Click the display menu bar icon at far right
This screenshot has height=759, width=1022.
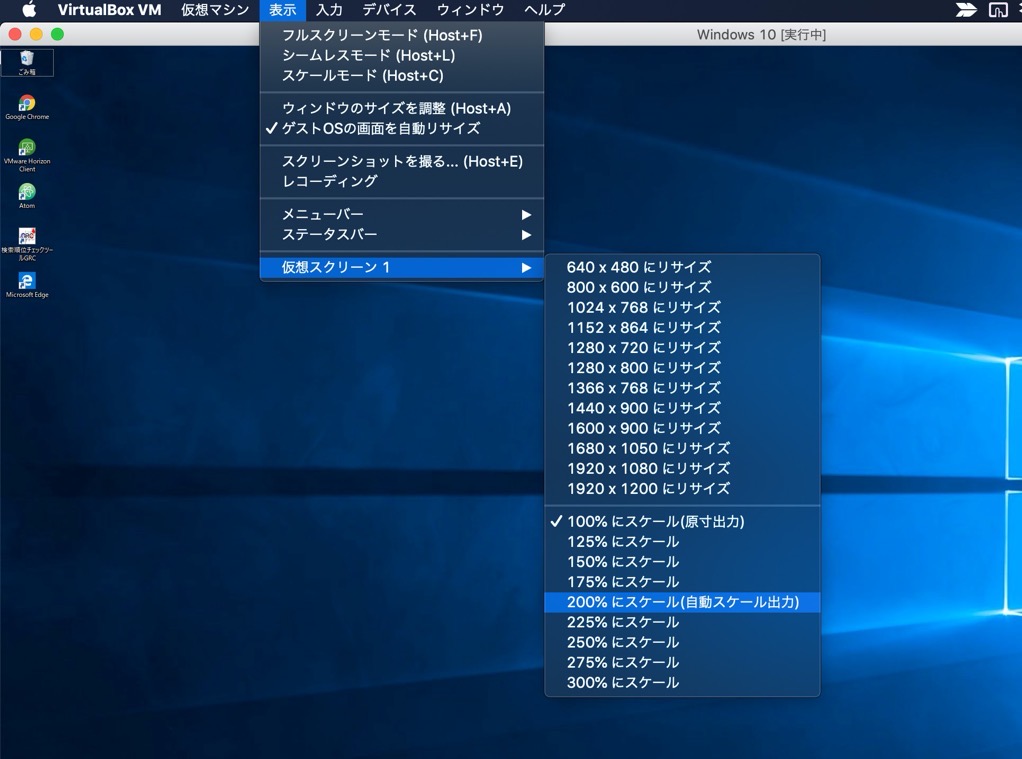pyautogui.click(x=998, y=9)
